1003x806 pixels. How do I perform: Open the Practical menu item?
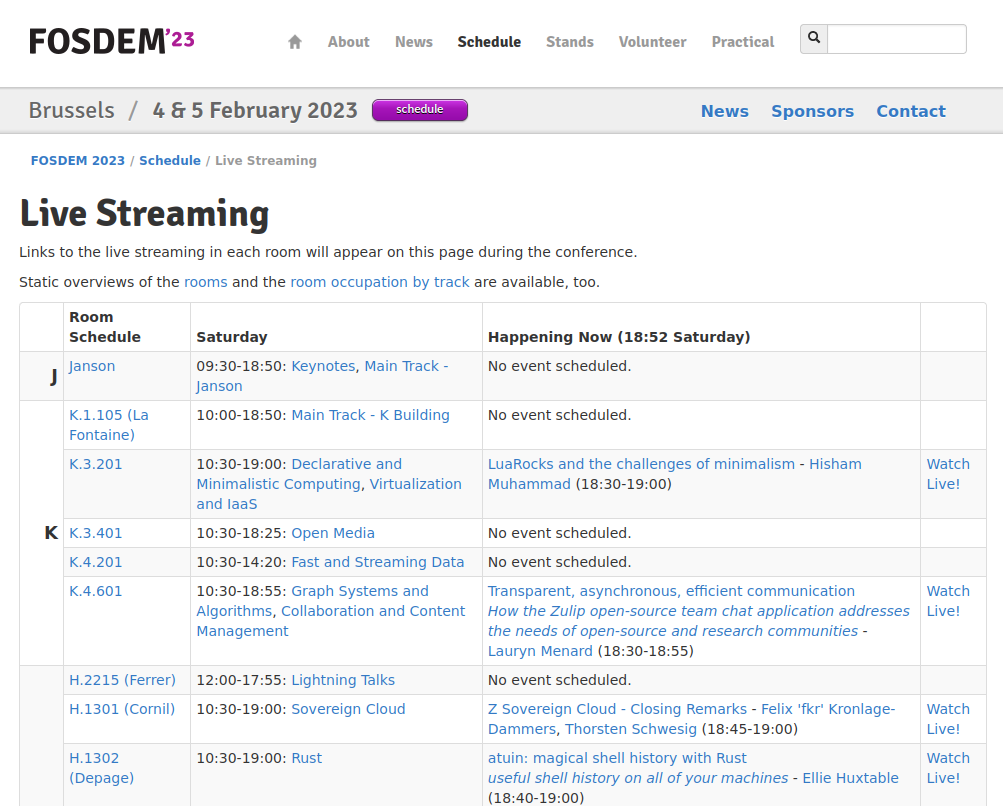click(x=743, y=42)
